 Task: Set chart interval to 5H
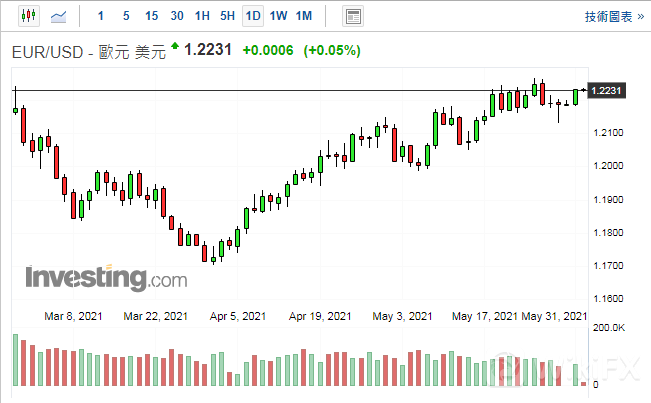tap(228, 16)
